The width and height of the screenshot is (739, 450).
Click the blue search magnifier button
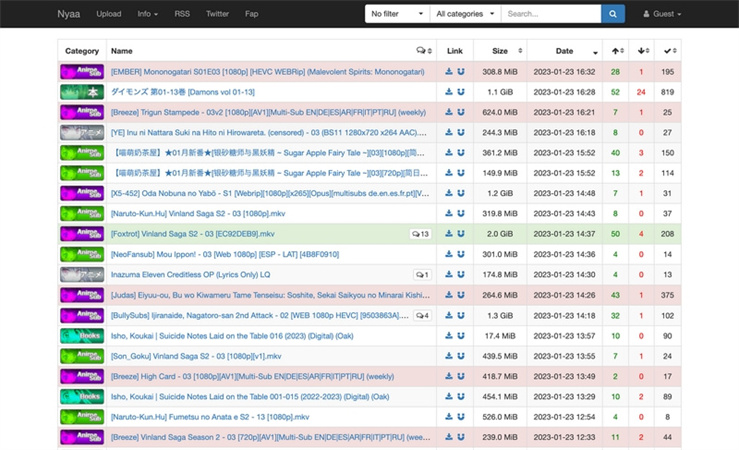coord(613,14)
